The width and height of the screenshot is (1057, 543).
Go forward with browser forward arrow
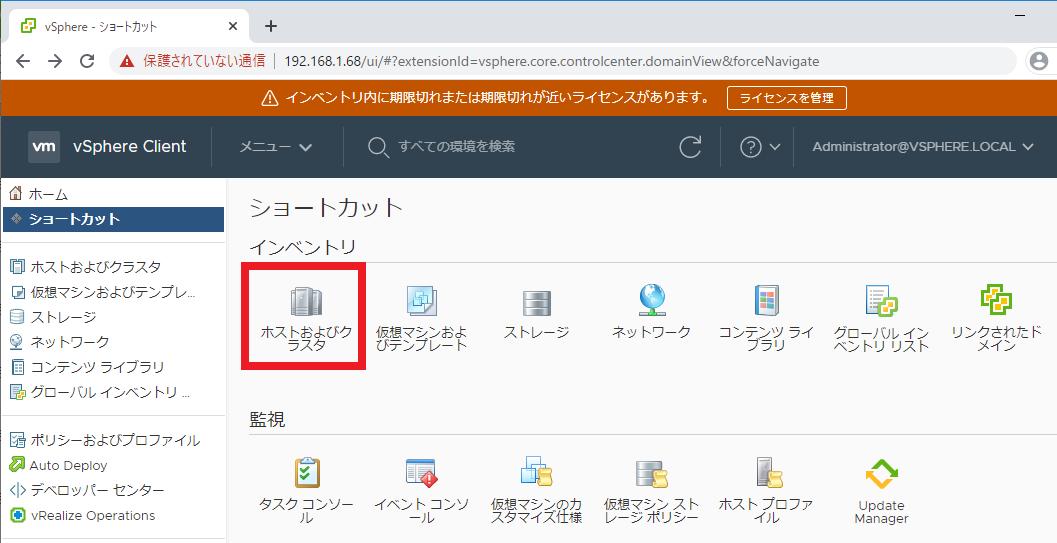pos(55,61)
